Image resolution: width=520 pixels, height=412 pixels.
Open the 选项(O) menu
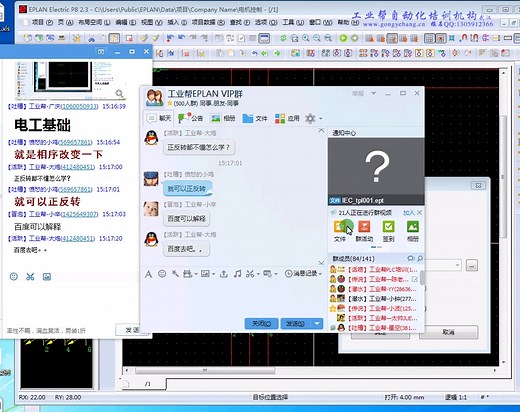pos(266,22)
